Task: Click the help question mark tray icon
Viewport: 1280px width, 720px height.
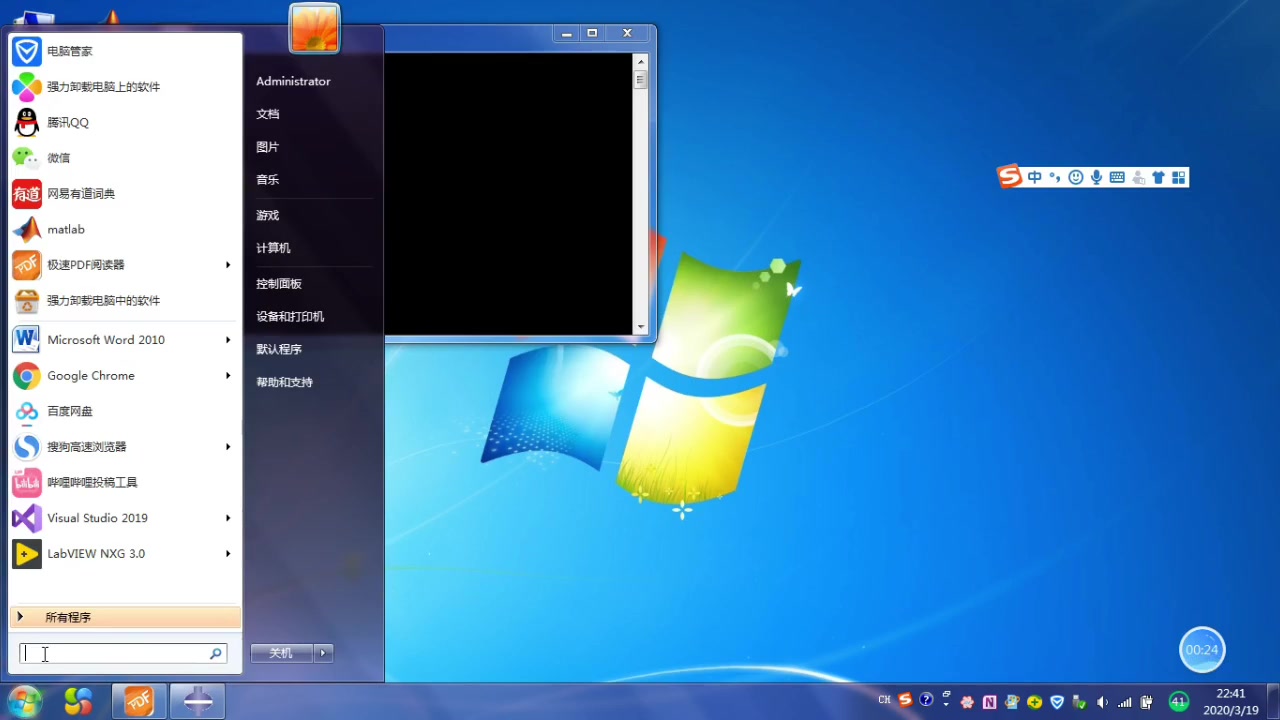Action: point(926,700)
